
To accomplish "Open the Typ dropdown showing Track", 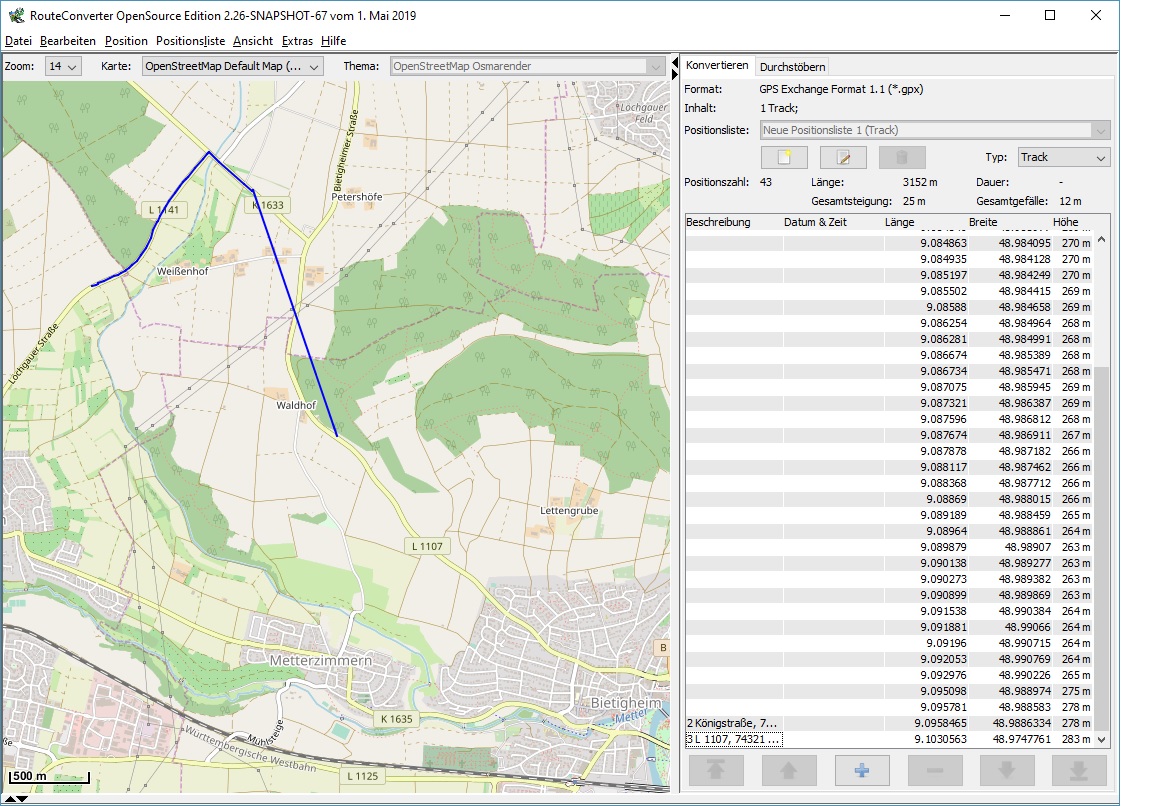I will click(x=1063, y=157).
